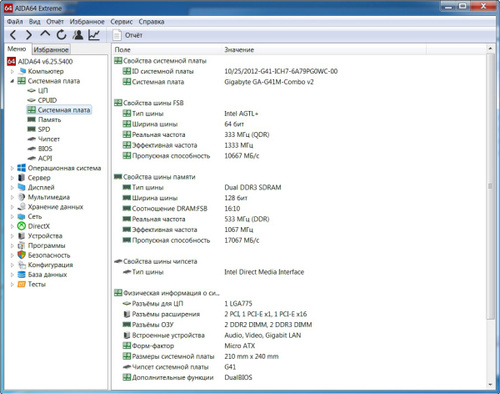This screenshot has width=500, height=394.
Task: Select the ЦП item icon
Action: click(x=31, y=91)
